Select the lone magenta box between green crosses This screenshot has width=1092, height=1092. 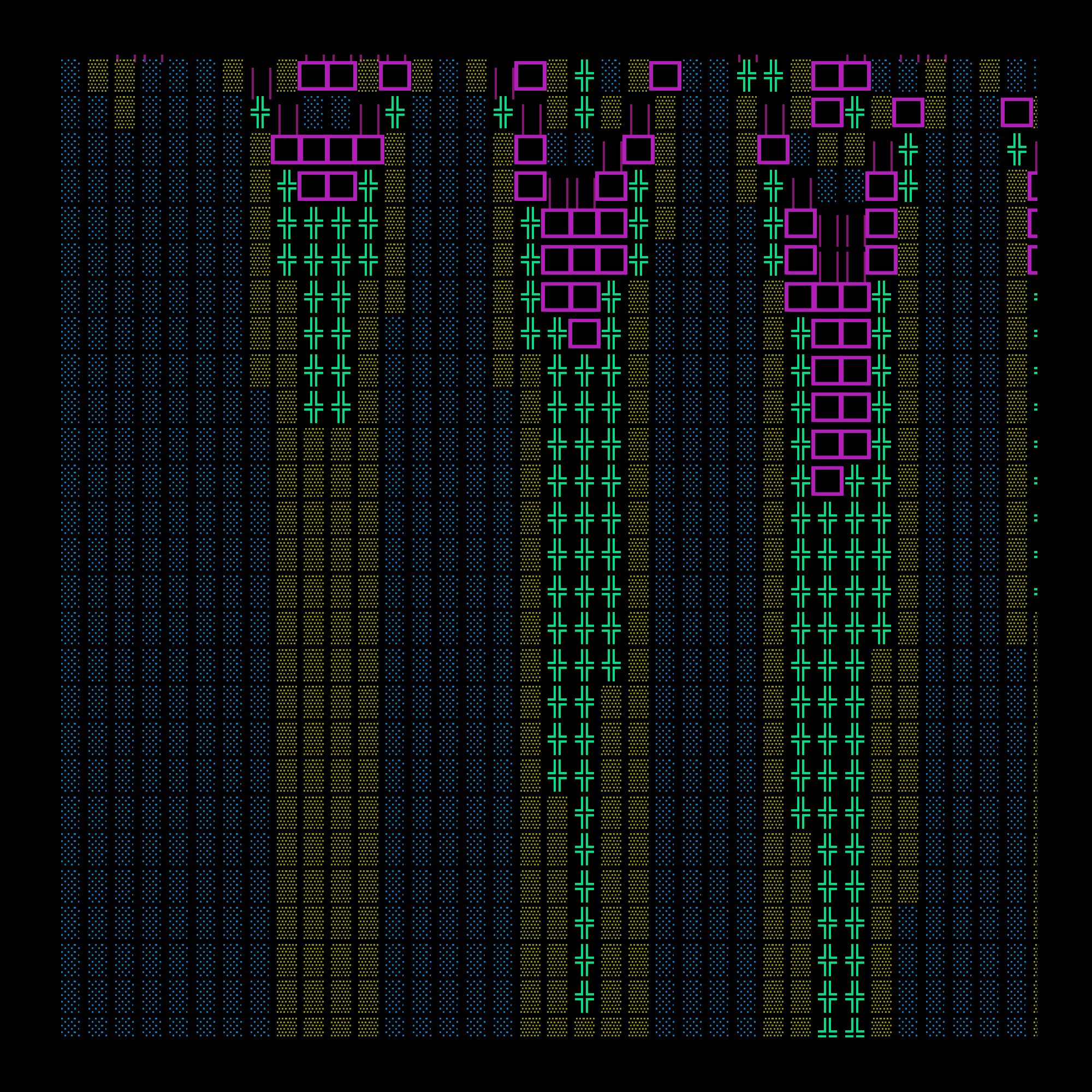[584, 334]
